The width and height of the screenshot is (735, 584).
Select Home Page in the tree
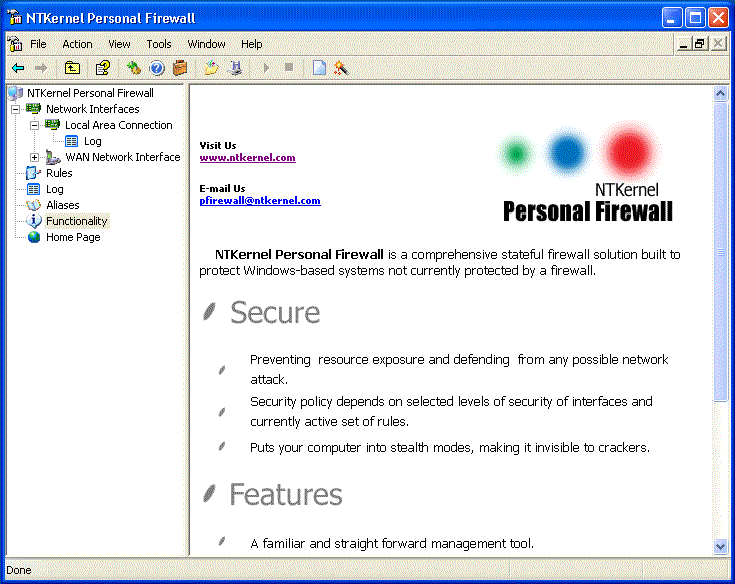click(73, 237)
